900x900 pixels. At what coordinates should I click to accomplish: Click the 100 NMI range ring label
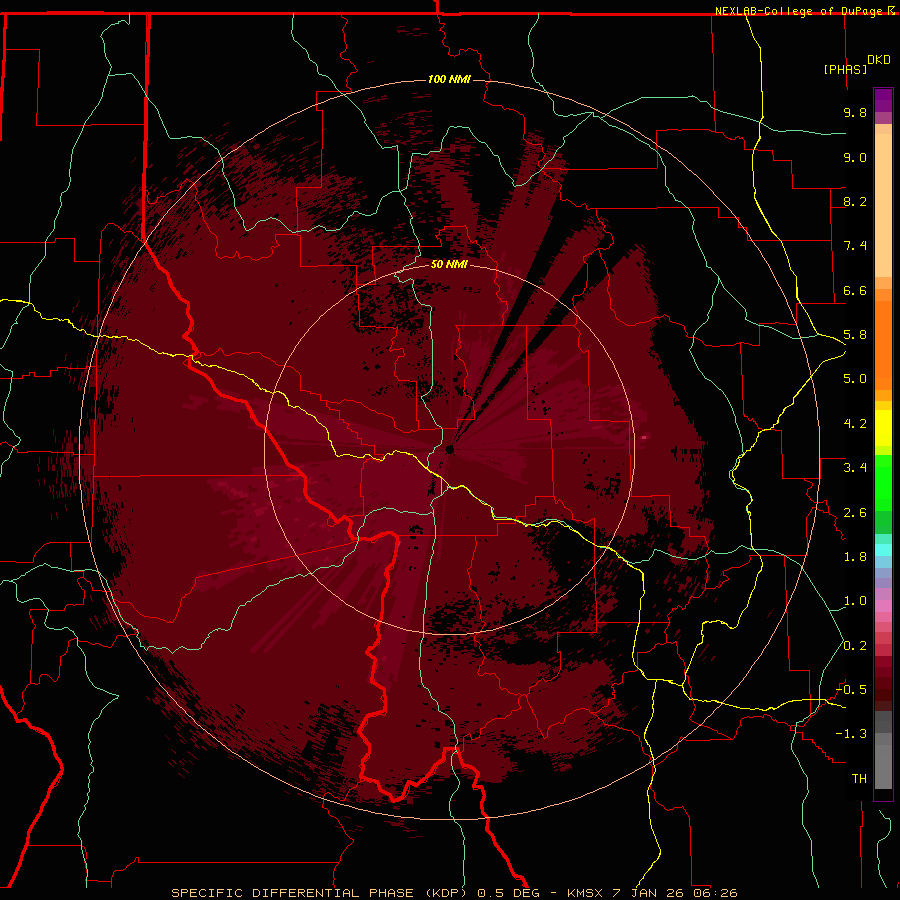pyautogui.click(x=449, y=79)
